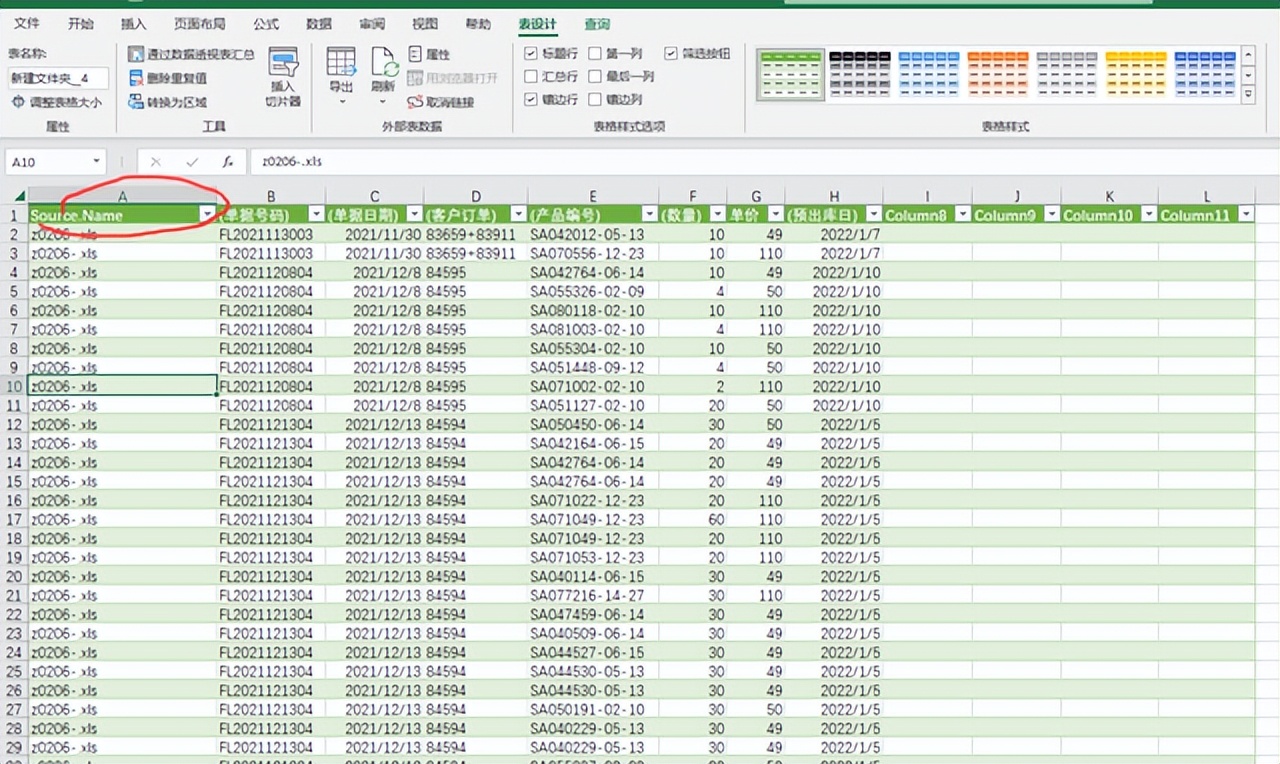
Task: Click the formula bar showing z0206-.xls
Action: click(x=765, y=161)
